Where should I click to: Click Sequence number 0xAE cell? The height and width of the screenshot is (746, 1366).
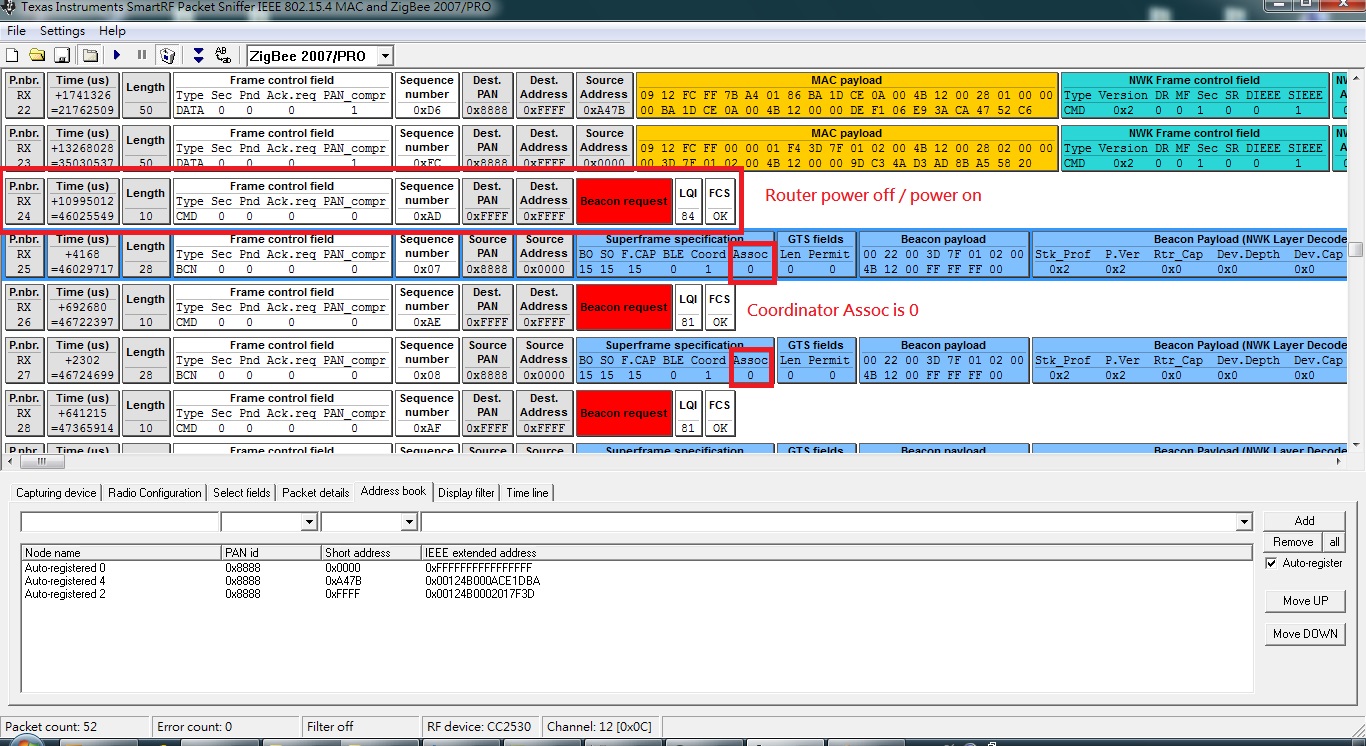426,308
